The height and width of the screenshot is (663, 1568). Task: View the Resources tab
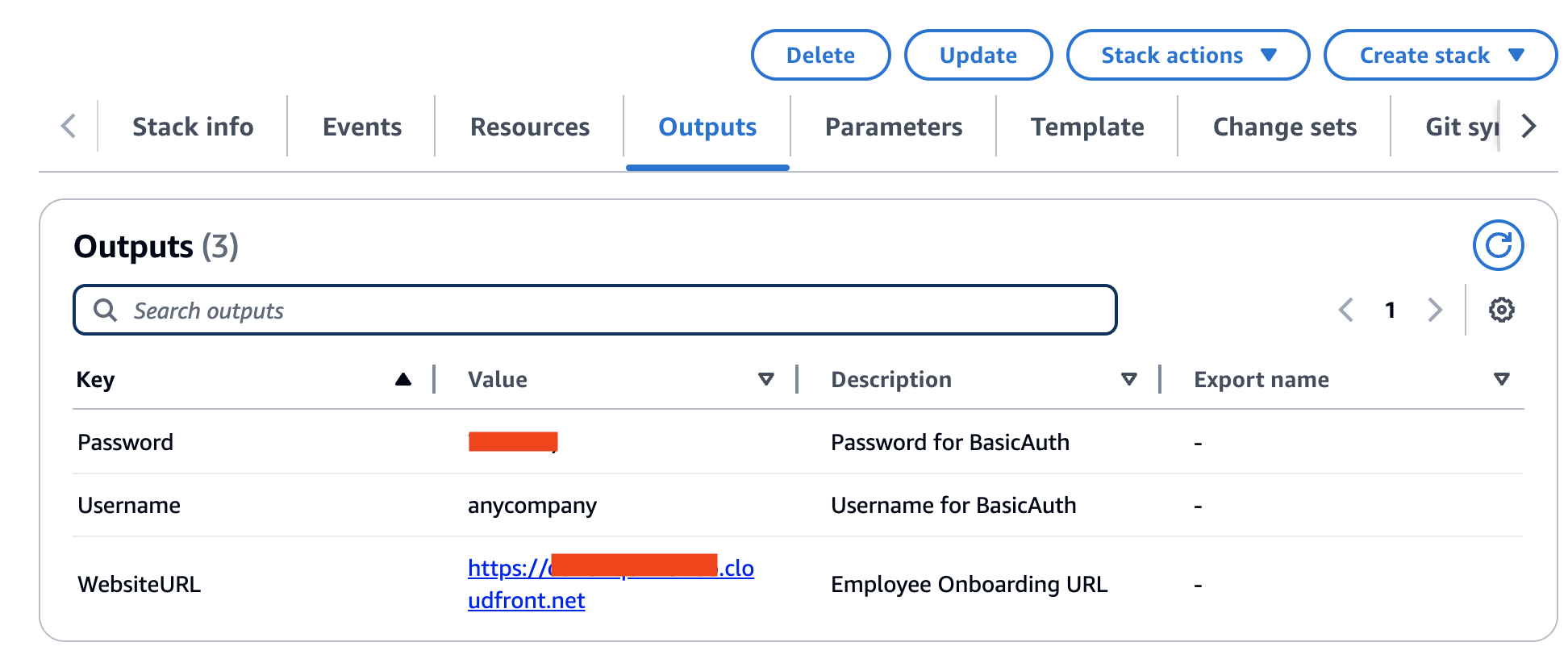(x=530, y=127)
